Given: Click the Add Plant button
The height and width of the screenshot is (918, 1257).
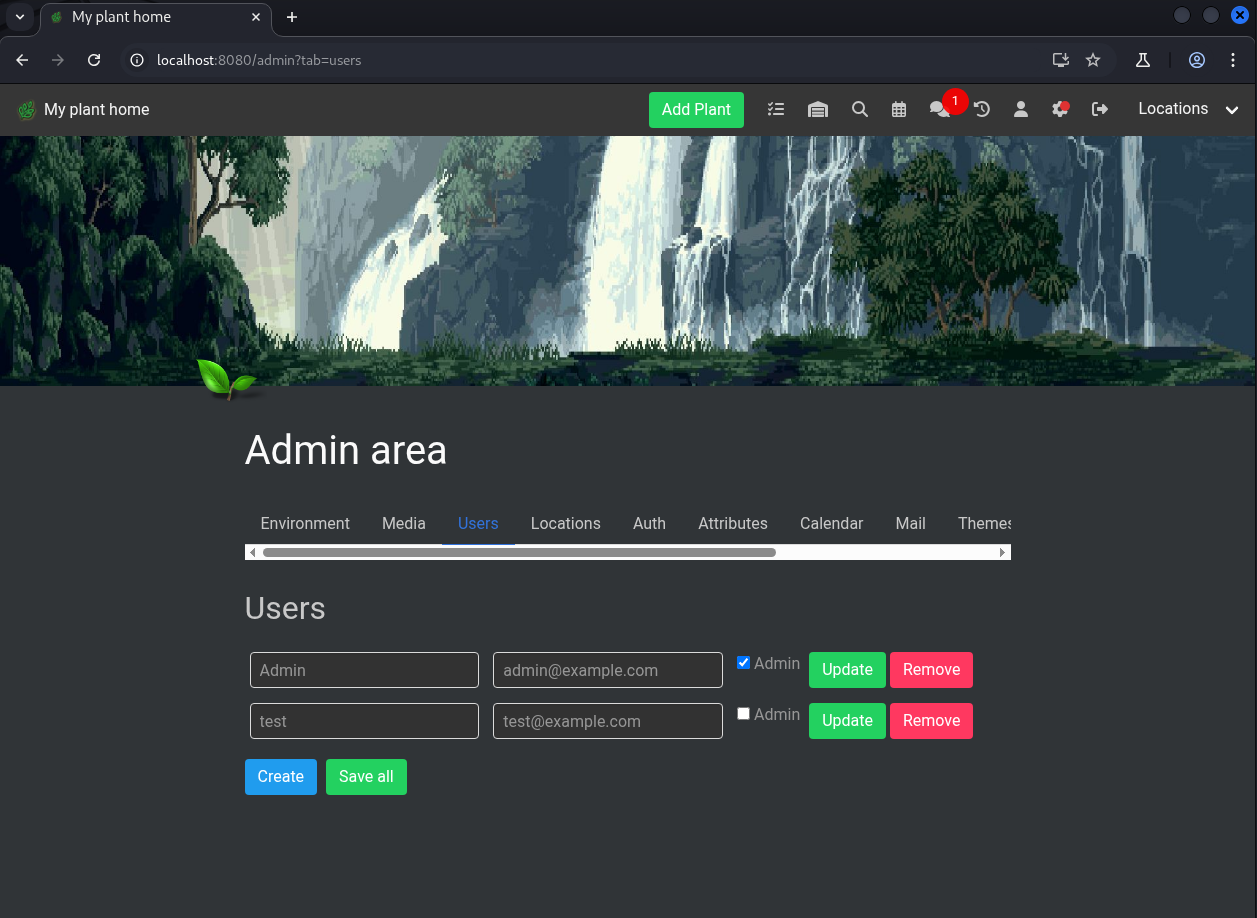Looking at the screenshot, I should (696, 110).
